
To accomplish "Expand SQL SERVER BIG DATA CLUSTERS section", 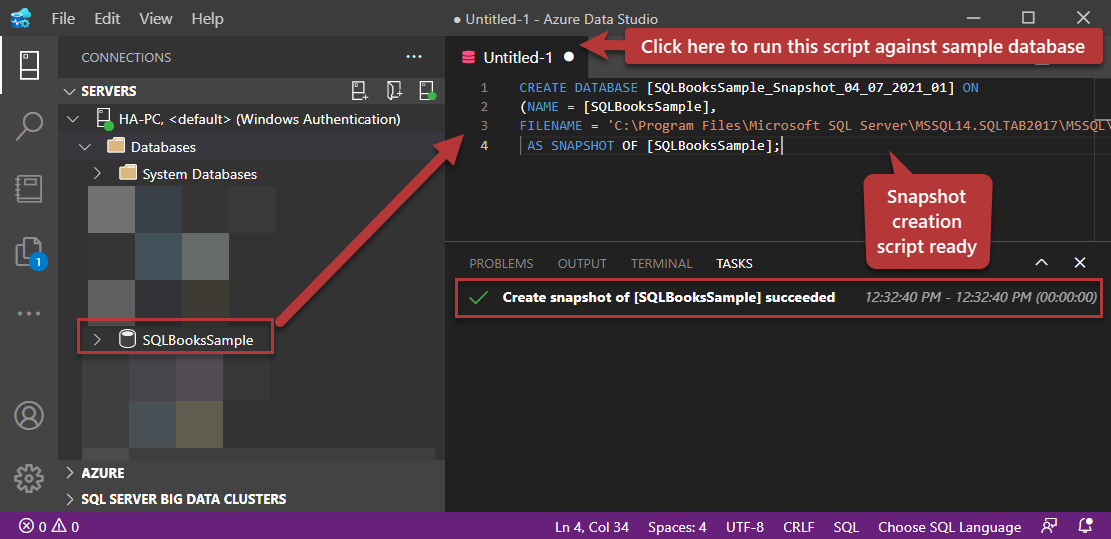I will point(69,499).
